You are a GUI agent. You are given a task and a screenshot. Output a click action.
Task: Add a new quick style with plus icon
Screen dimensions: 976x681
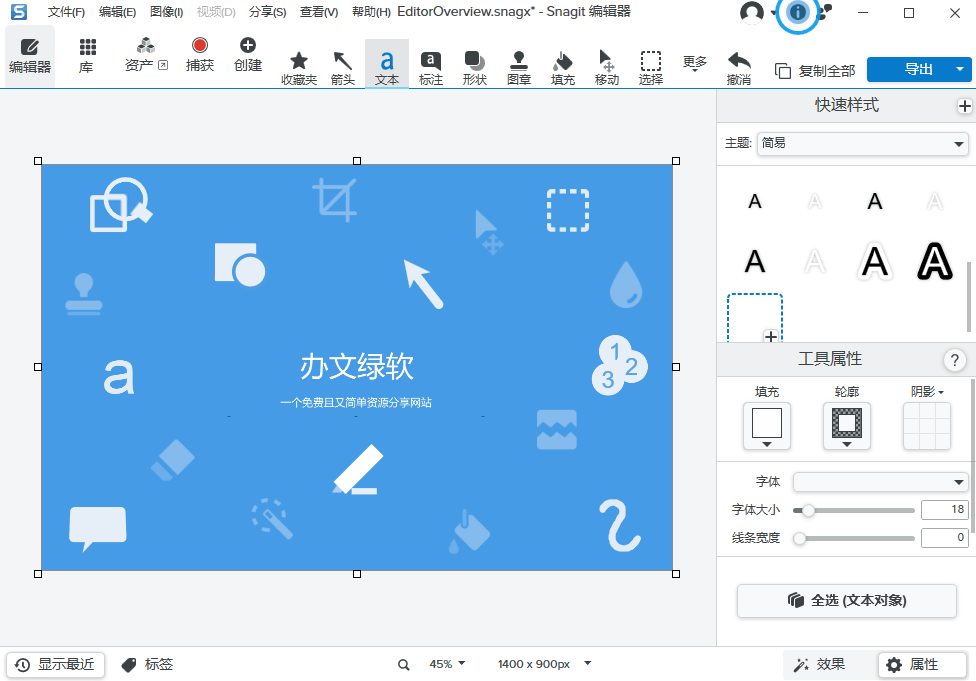[964, 106]
